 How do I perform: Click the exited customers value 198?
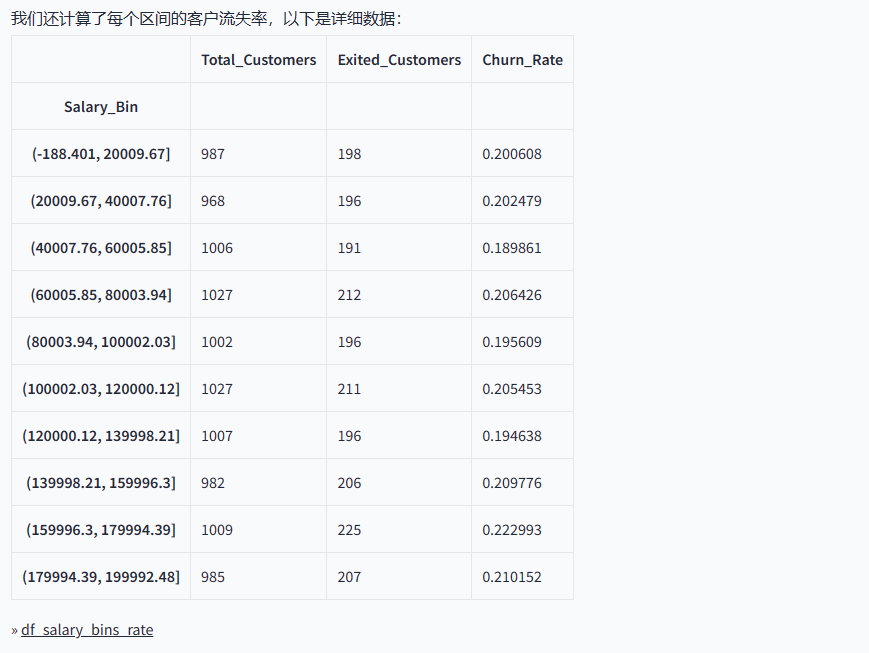pos(349,154)
